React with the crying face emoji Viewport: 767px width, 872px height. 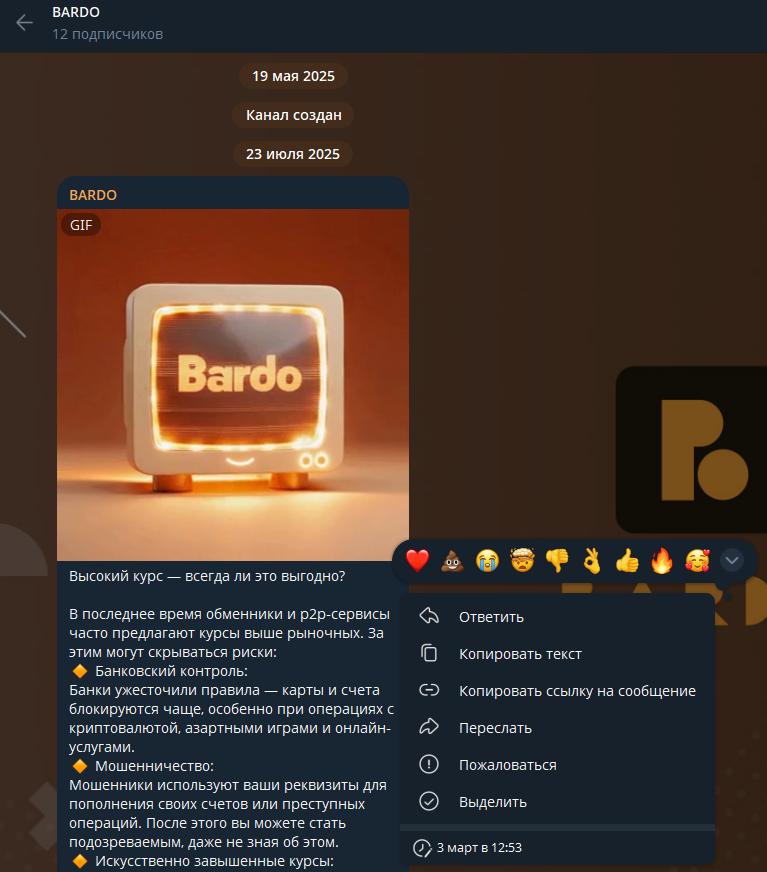(487, 561)
